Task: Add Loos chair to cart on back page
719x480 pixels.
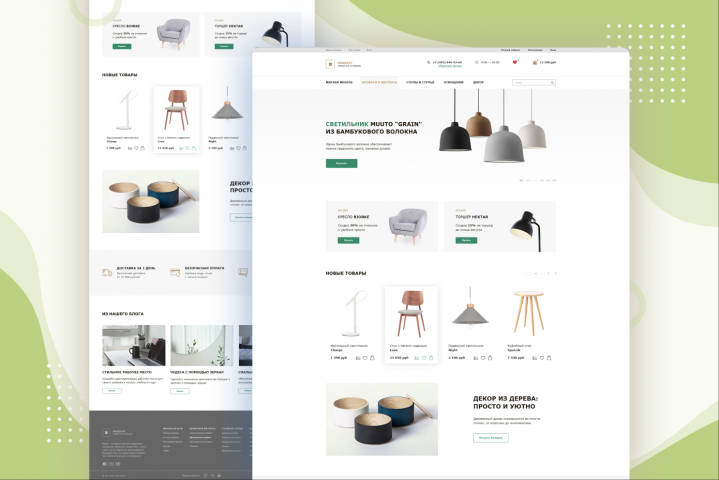Action: [194, 148]
